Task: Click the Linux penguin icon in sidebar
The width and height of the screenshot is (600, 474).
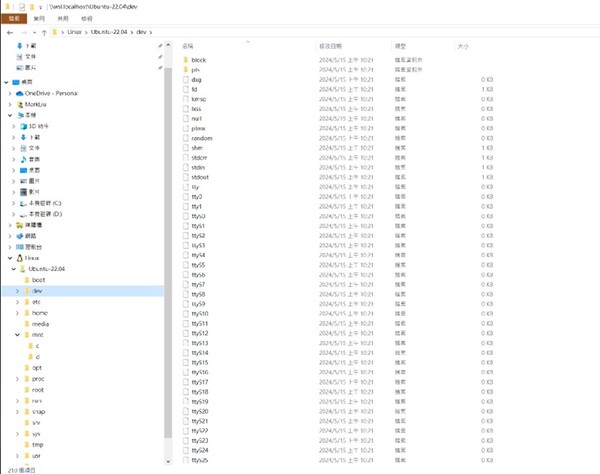Action: pyautogui.click(x=20, y=257)
